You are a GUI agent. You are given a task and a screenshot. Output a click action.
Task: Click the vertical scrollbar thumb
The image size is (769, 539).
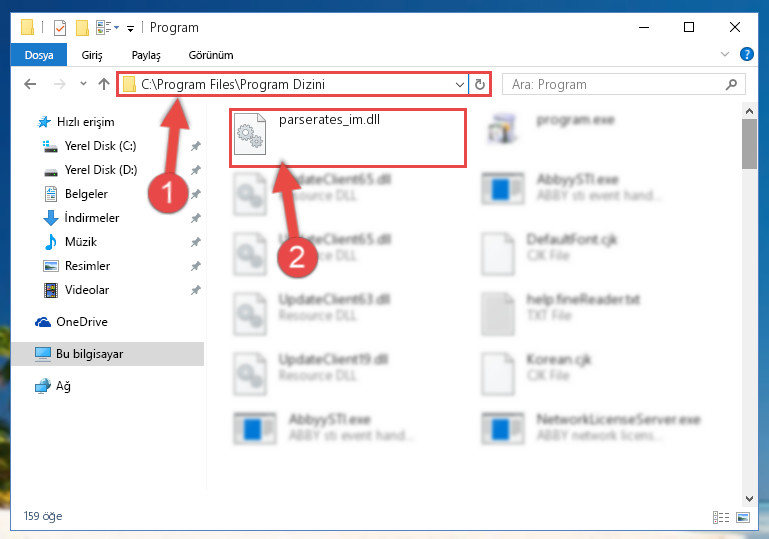click(749, 144)
